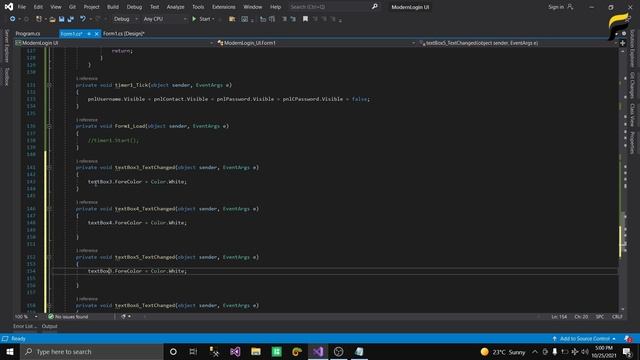Open the Project menu

(x=91, y=7)
